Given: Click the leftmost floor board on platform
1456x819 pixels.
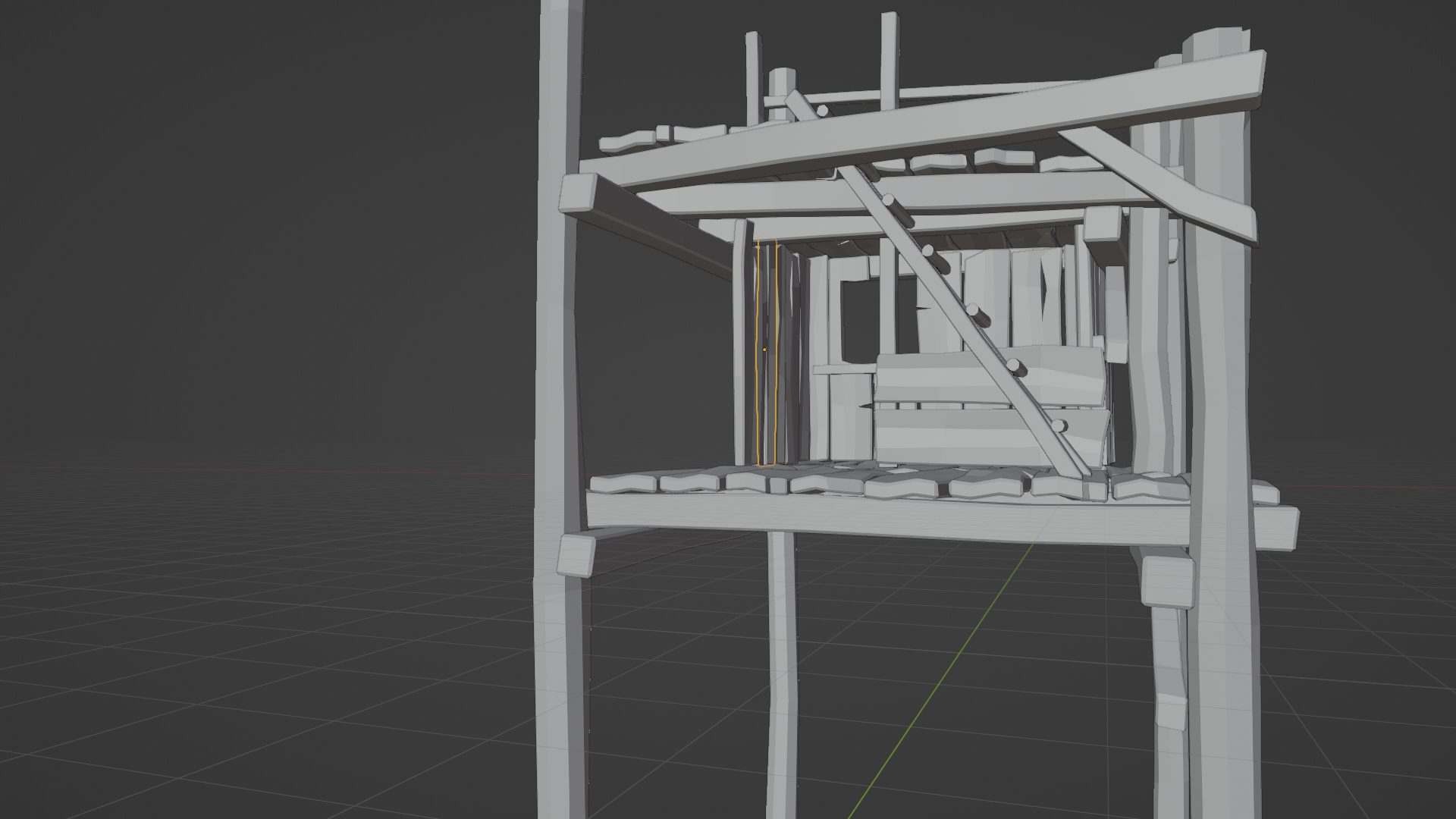Looking at the screenshot, I should 623,483.
